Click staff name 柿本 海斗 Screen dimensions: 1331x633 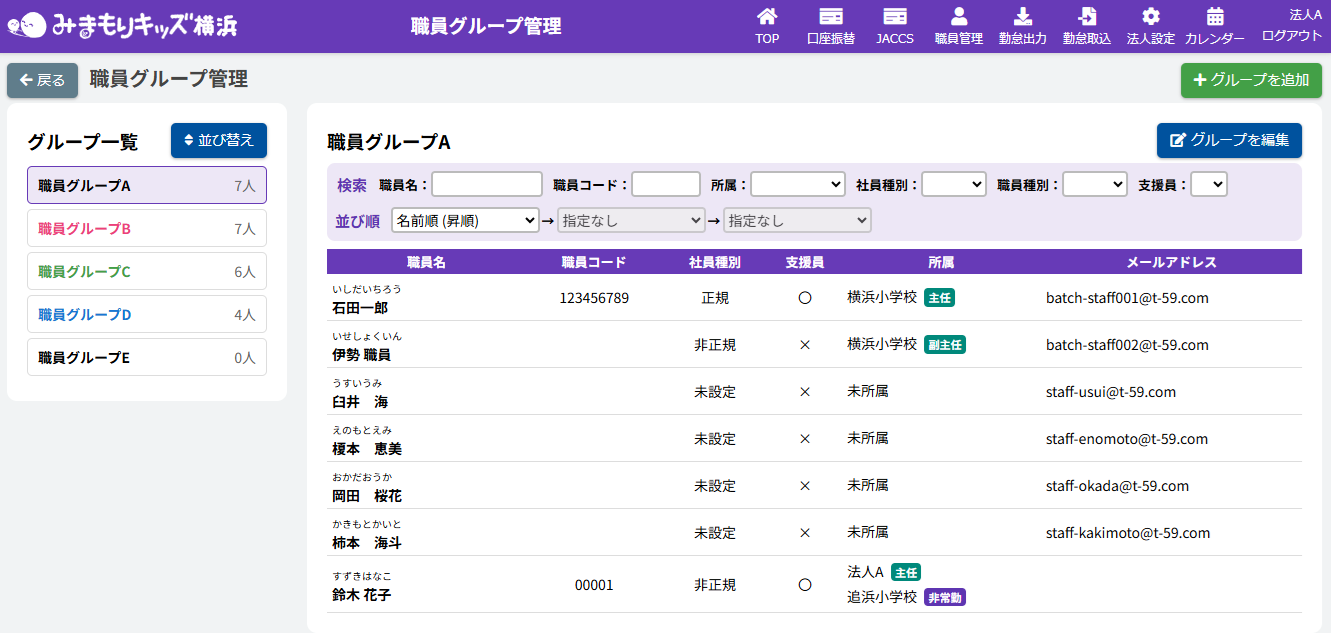367,543
